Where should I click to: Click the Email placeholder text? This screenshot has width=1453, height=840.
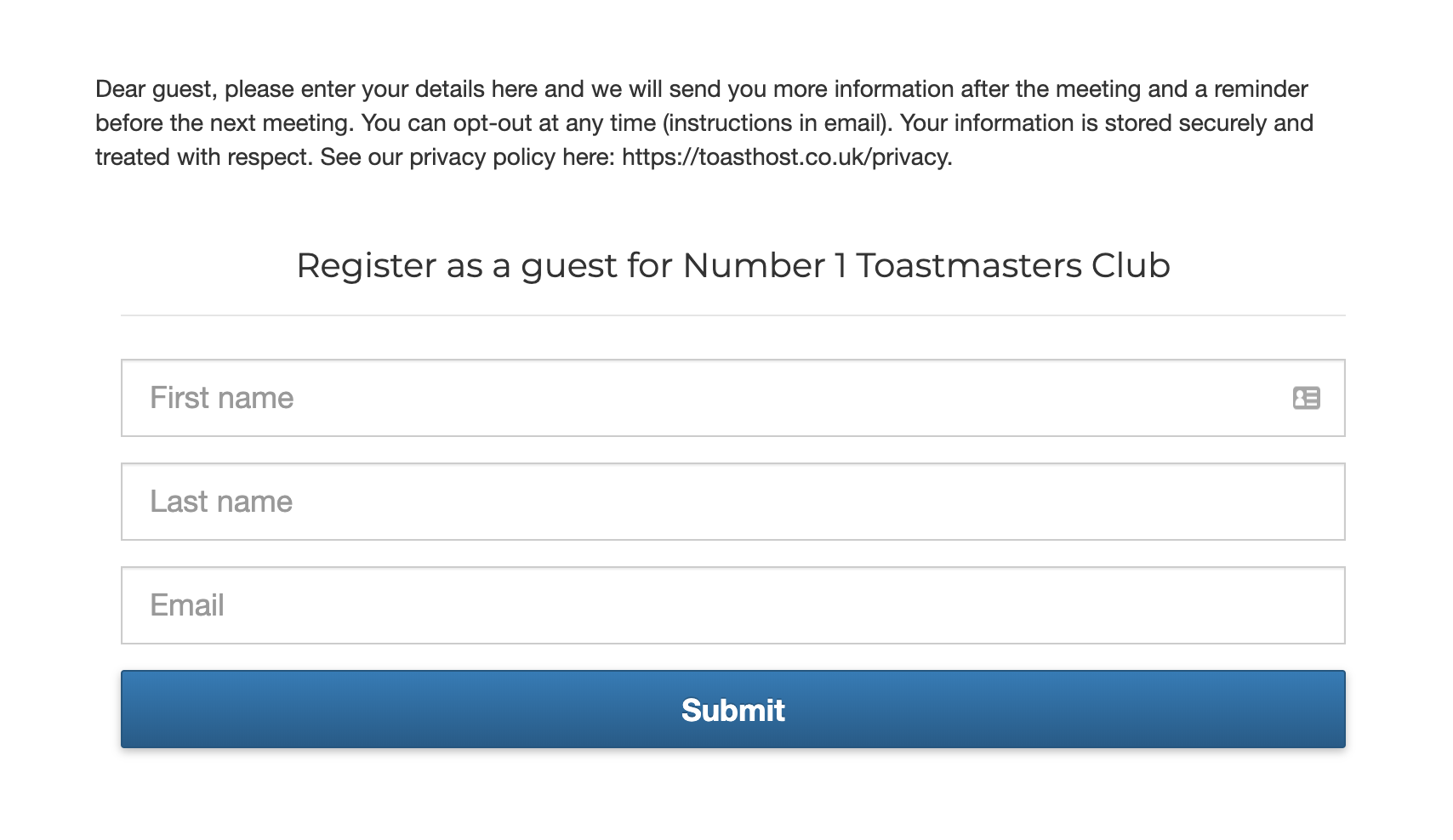(187, 605)
